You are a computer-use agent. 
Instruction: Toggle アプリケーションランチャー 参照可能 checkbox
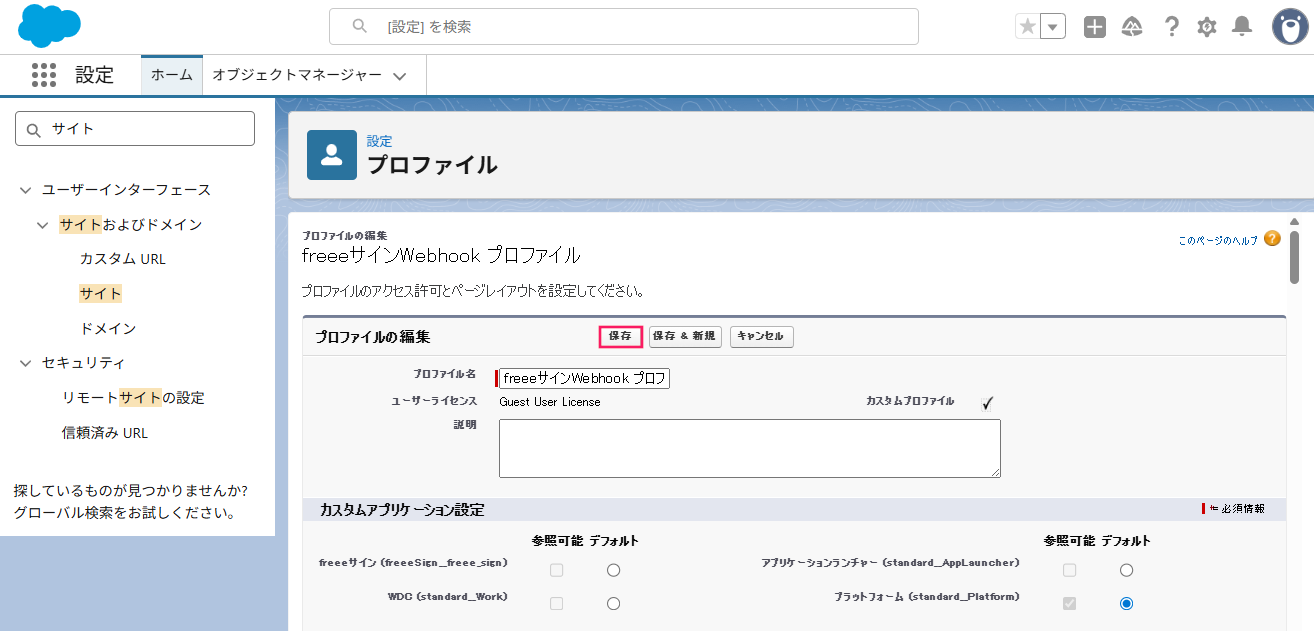pos(1070,570)
